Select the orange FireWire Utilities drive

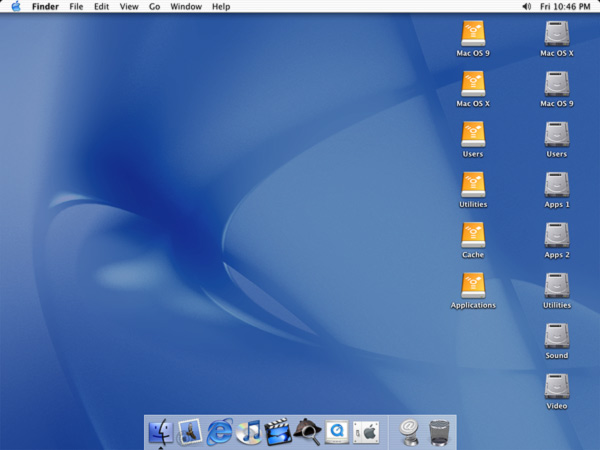point(473,185)
